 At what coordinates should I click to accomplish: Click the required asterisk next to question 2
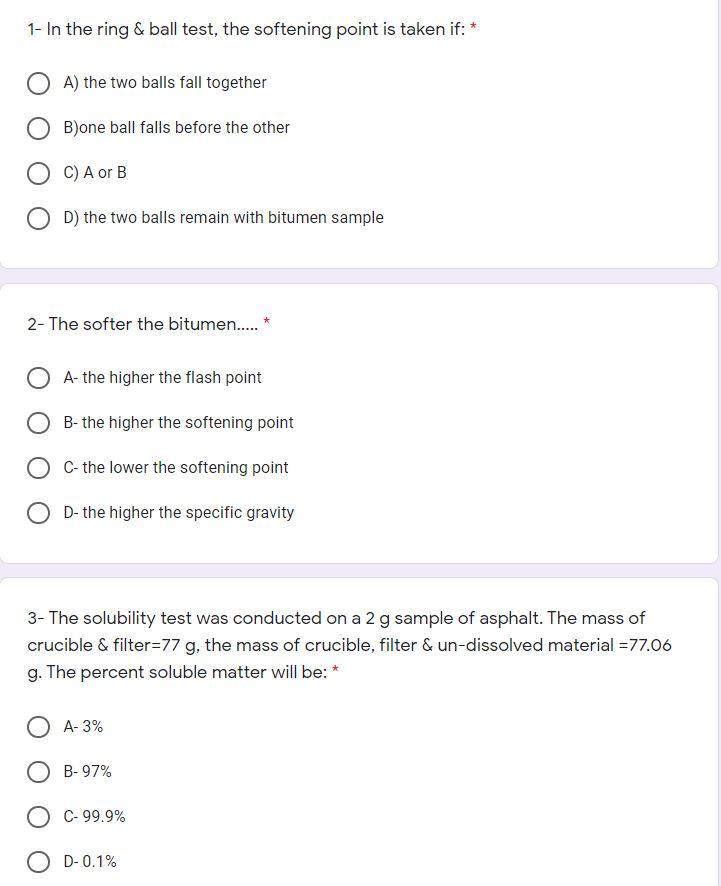point(266,321)
